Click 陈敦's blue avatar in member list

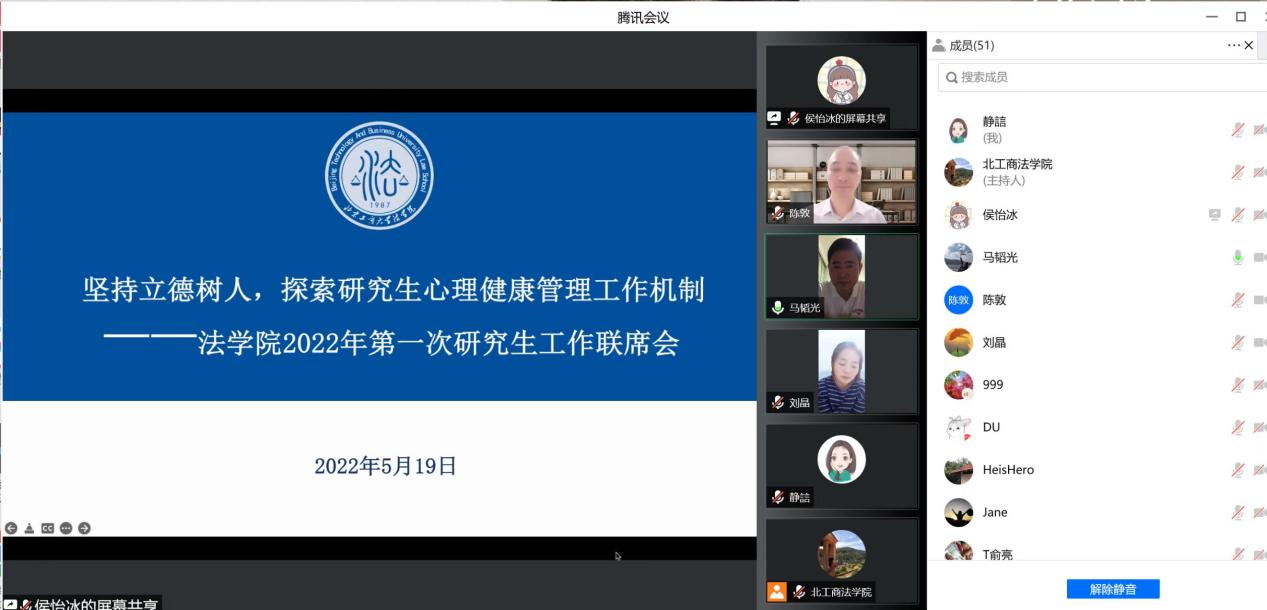(958, 300)
